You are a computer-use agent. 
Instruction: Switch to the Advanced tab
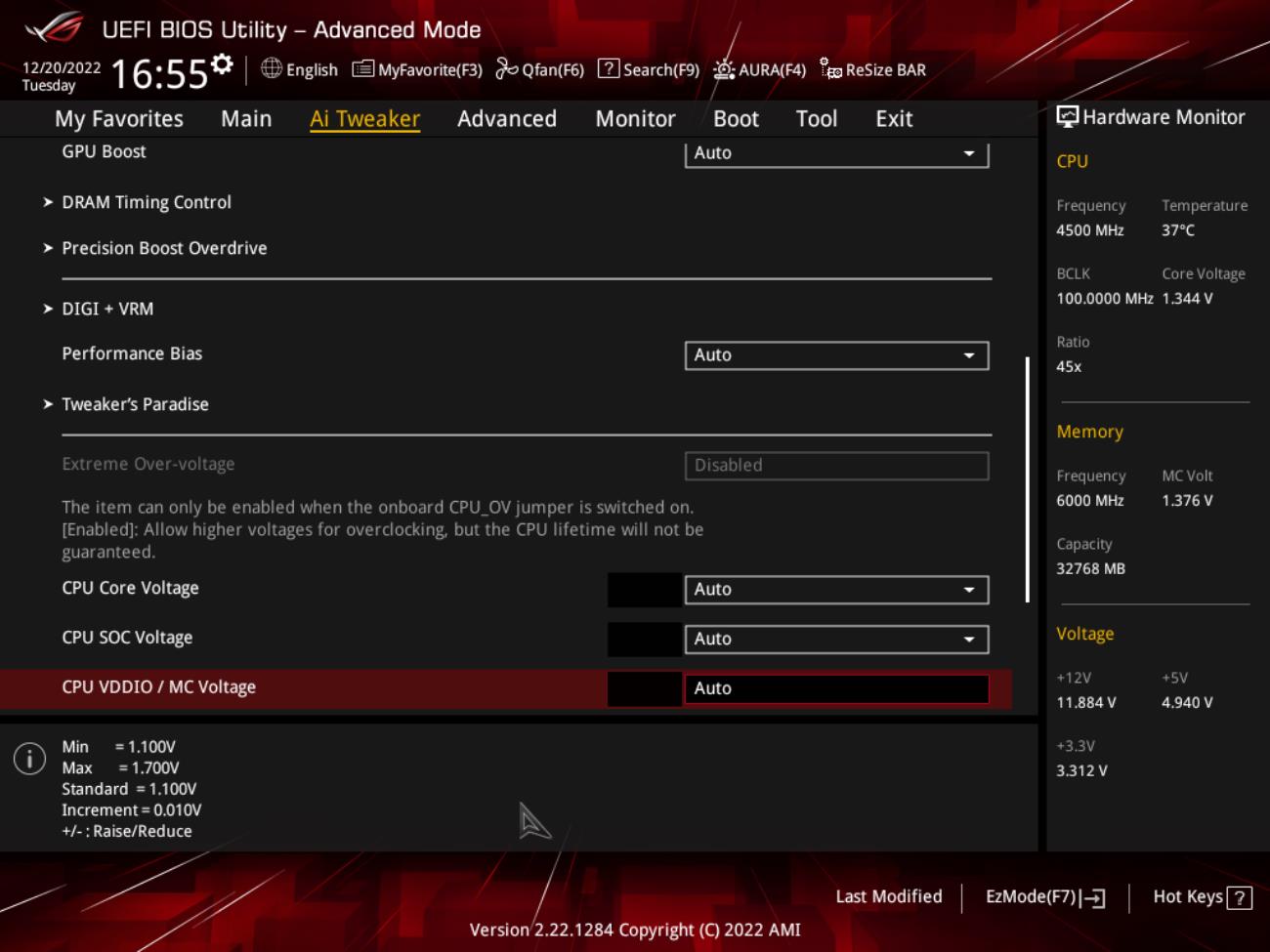[x=507, y=119]
